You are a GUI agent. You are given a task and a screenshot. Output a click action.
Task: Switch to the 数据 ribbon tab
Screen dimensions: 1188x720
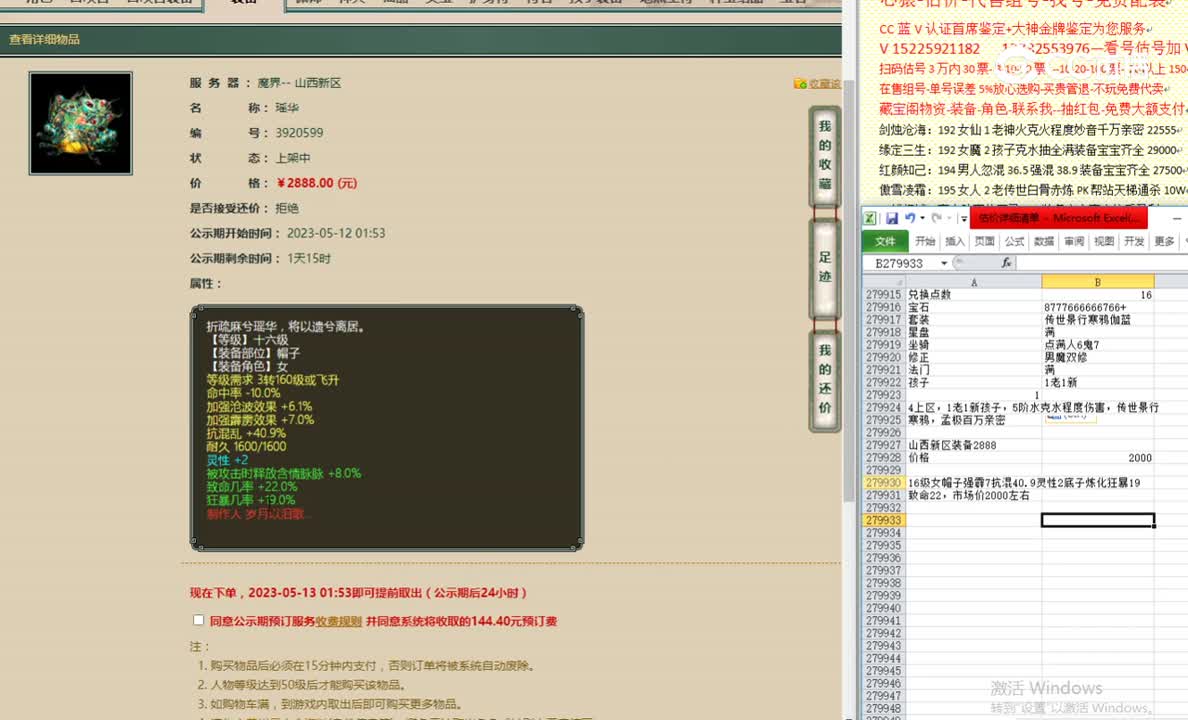1044,241
